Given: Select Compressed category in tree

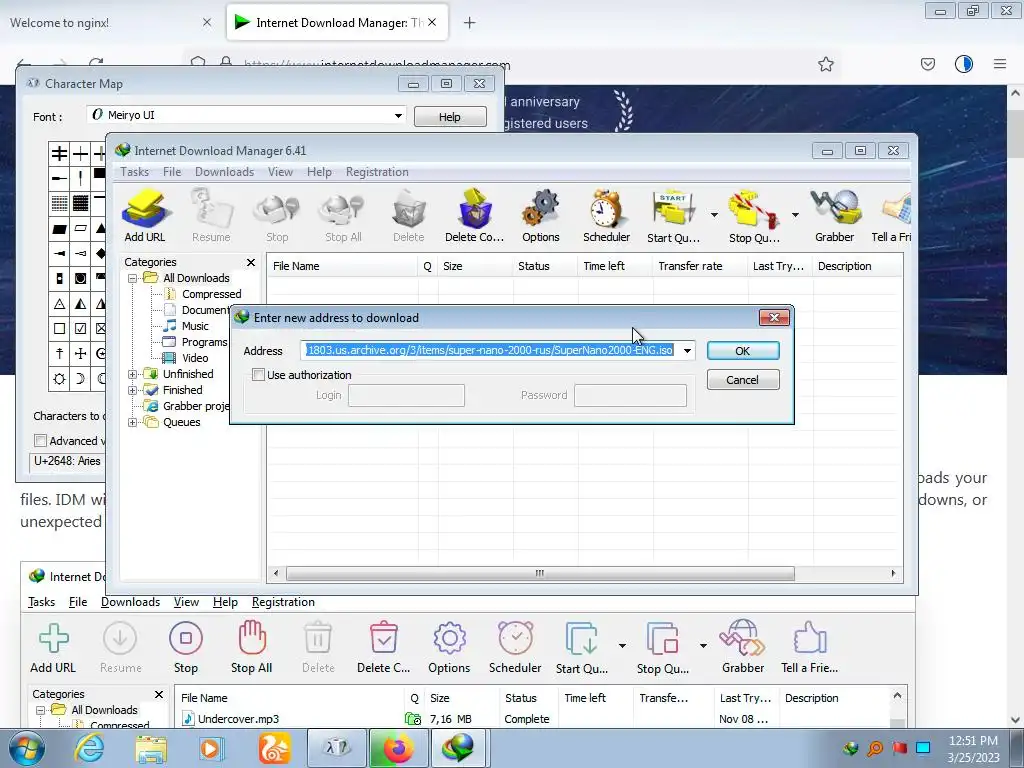Looking at the screenshot, I should click(211, 294).
